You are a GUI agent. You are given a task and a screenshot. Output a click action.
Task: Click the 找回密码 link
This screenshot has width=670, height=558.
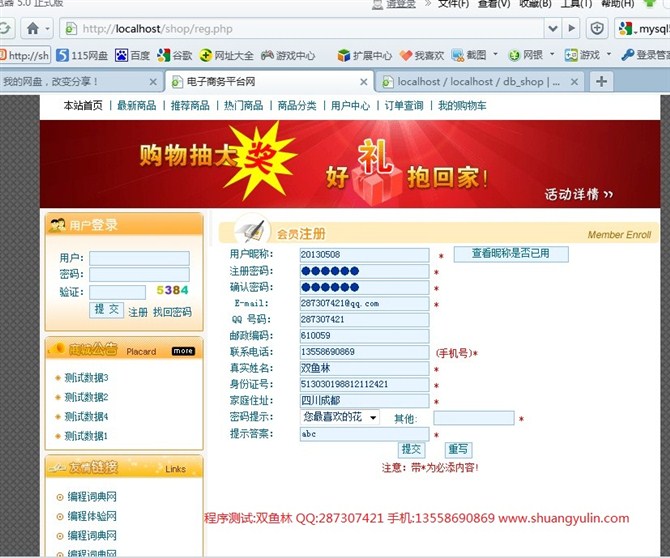(172, 312)
